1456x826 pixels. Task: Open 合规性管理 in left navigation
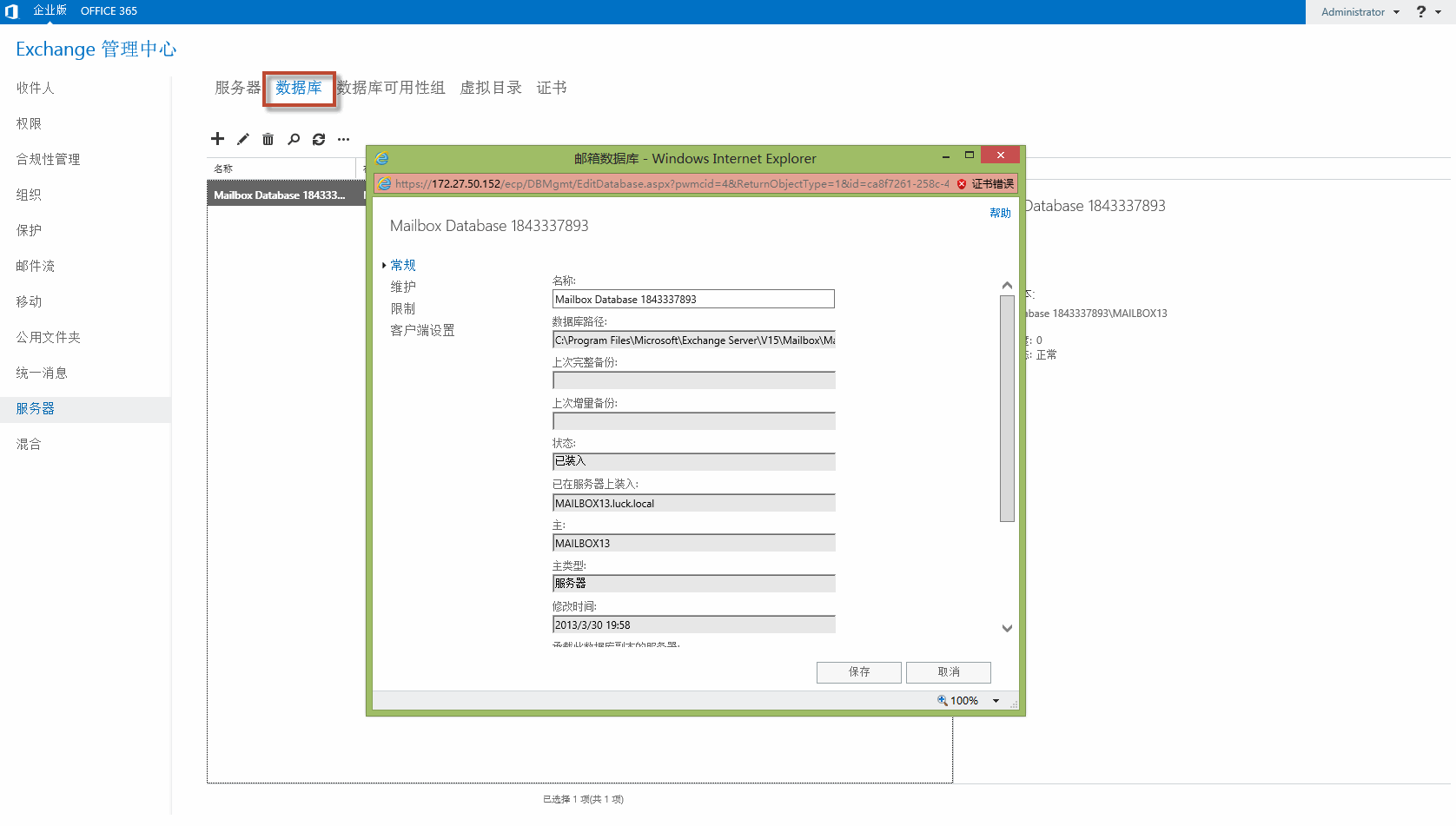[x=48, y=159]
